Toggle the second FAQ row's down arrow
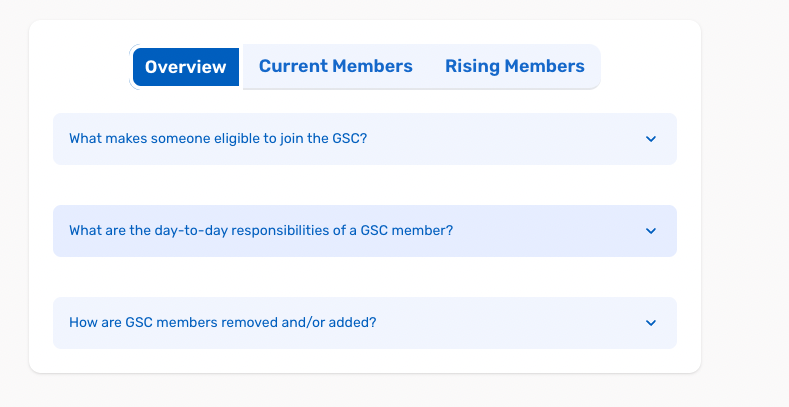Image resolution: width=789 pixels, height=407 pixels. tap(651, 231)
